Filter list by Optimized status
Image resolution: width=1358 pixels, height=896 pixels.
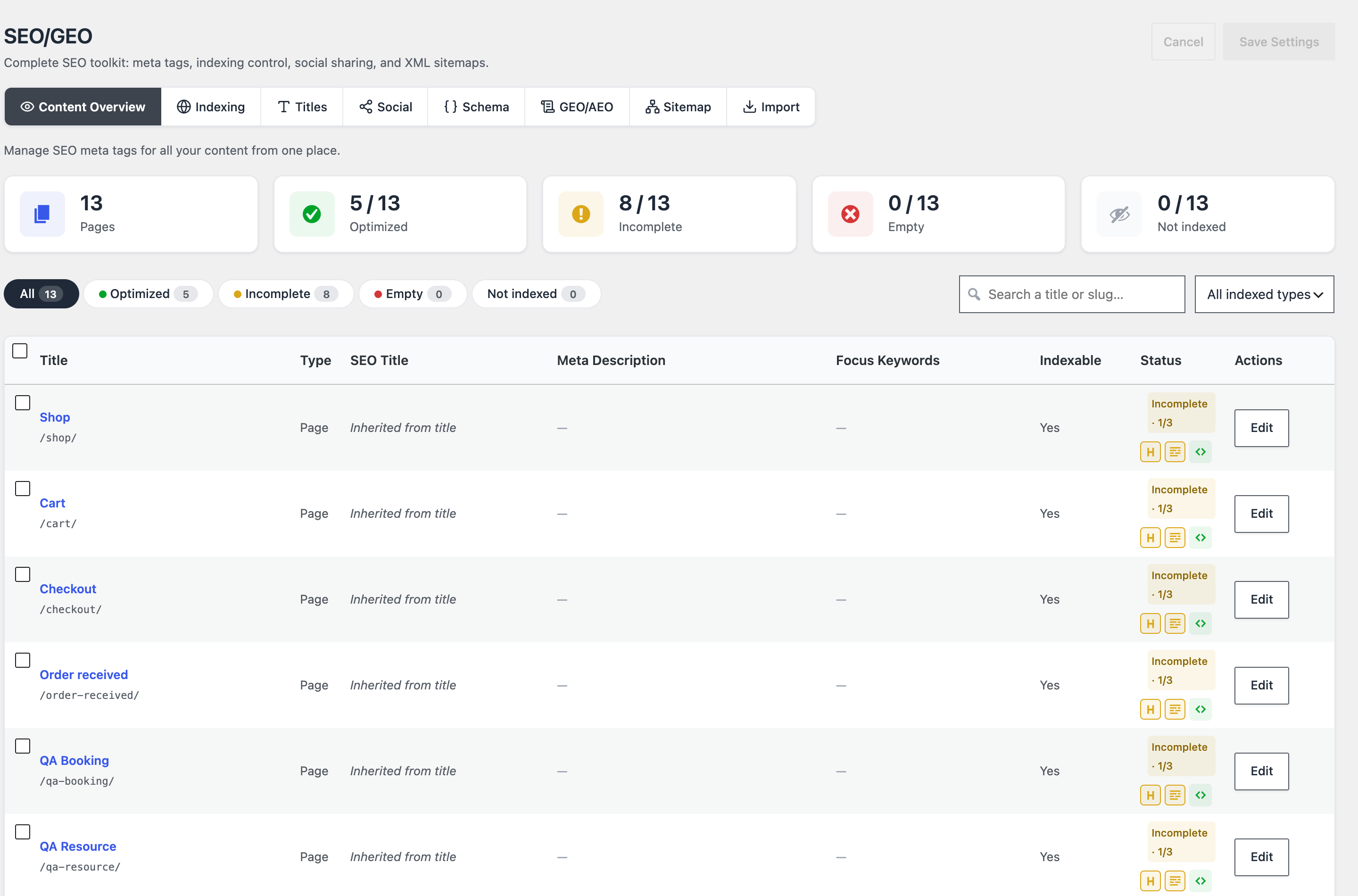(149, 294)
